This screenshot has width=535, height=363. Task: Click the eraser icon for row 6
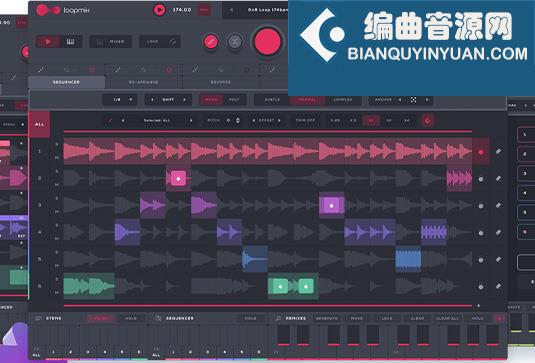pos(498,286)
